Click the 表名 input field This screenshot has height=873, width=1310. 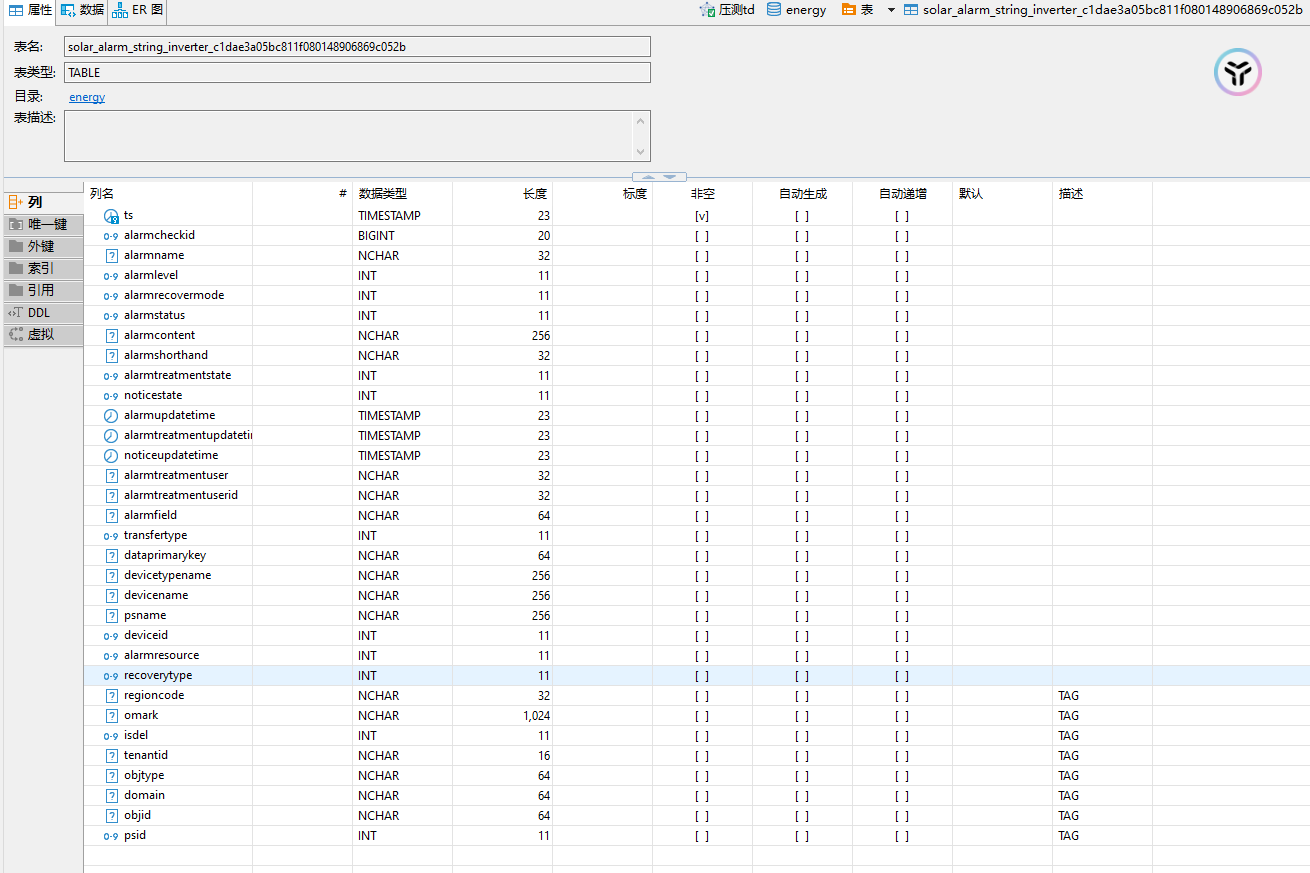[357, 47]
